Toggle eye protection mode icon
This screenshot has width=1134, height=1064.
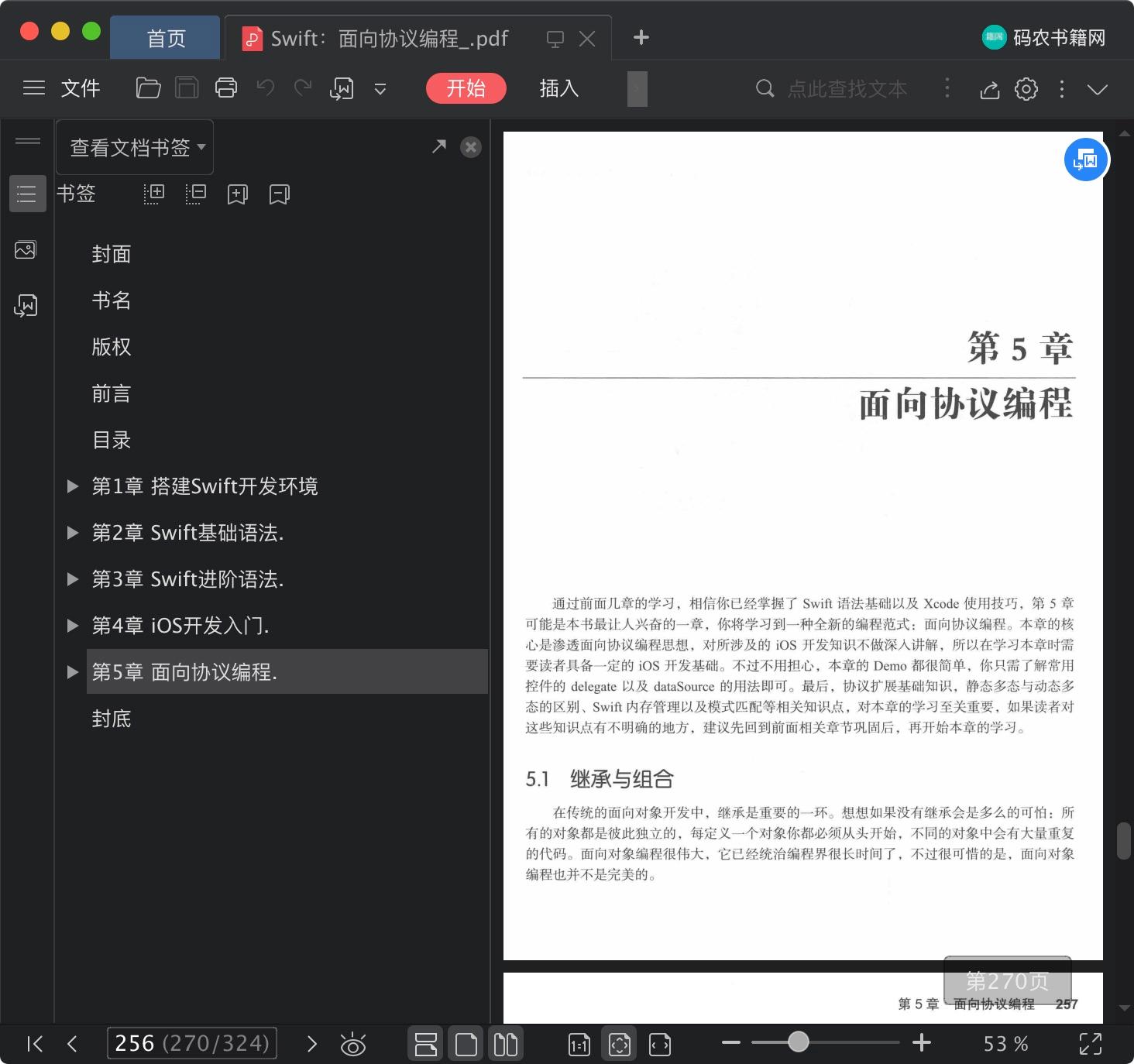coord(353,1045)
